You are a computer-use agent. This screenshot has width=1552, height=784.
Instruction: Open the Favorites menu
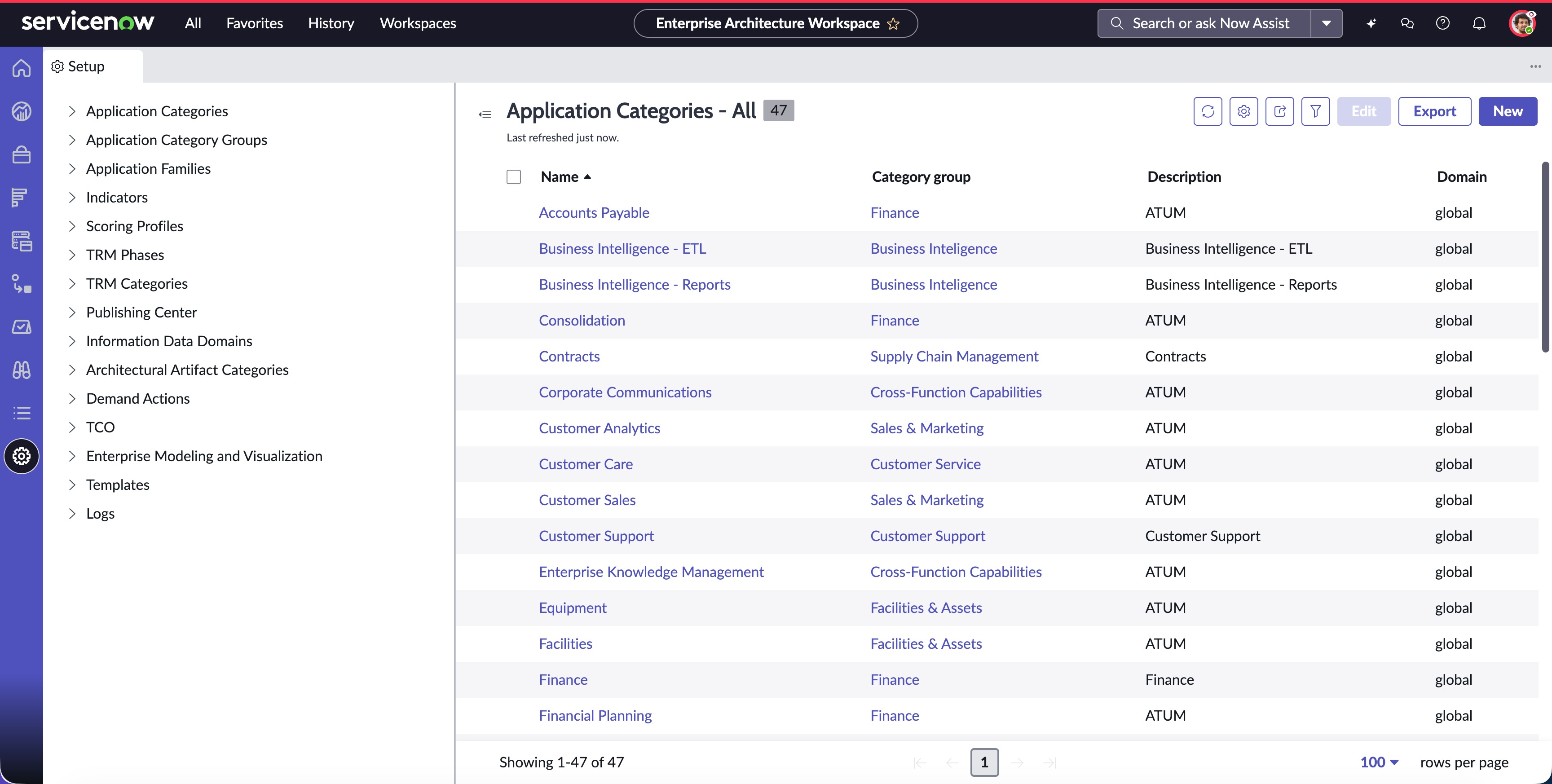coord(254,23)
